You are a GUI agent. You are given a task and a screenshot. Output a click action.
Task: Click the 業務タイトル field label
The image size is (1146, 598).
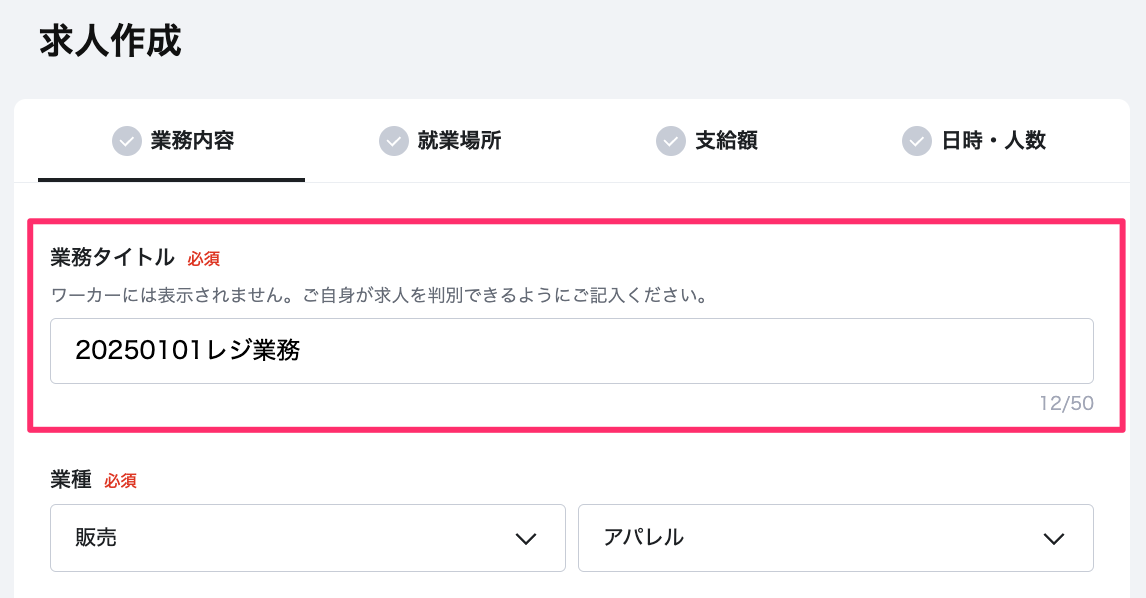112,258
